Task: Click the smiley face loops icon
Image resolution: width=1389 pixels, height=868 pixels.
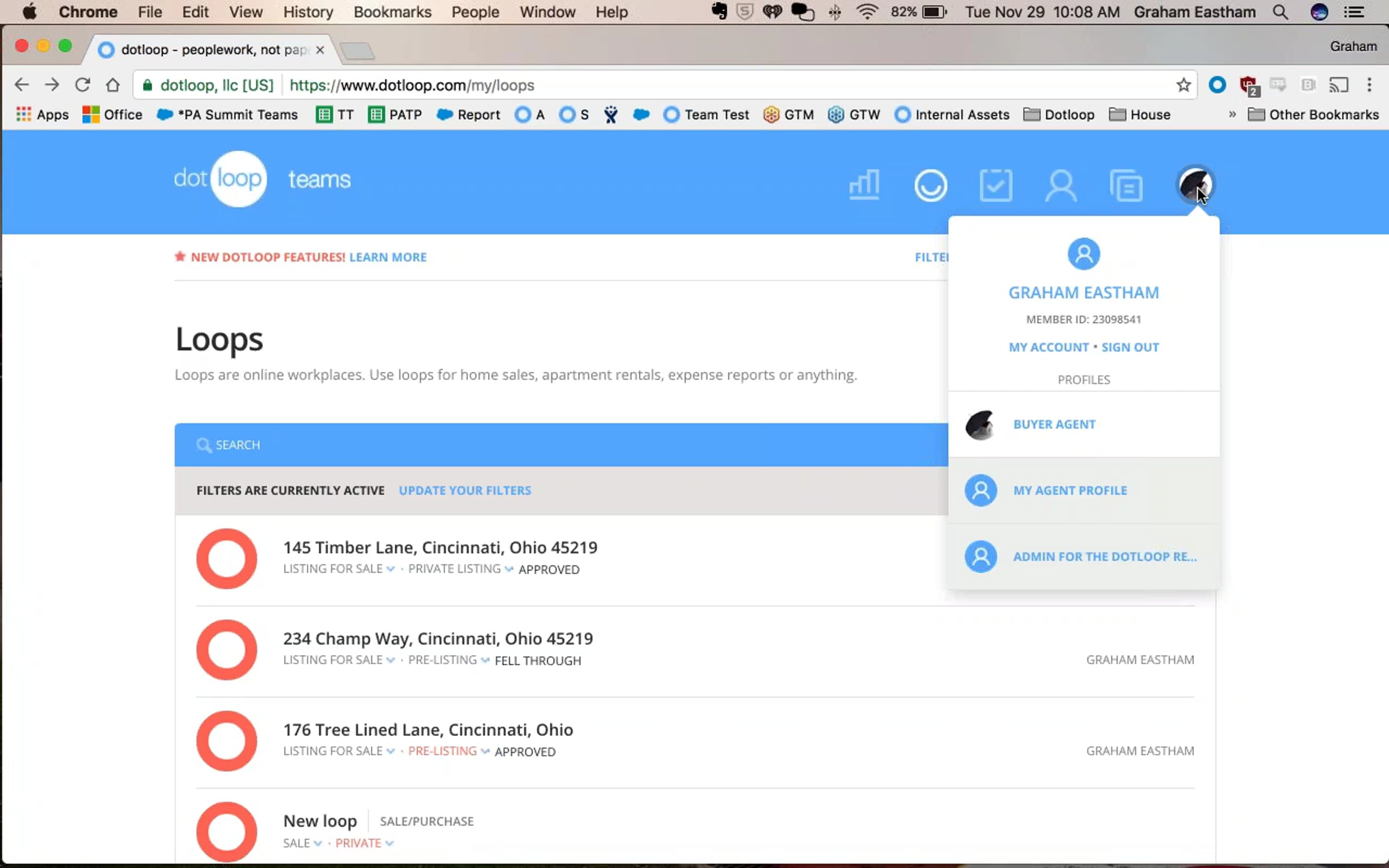Action: click(930, 185)
